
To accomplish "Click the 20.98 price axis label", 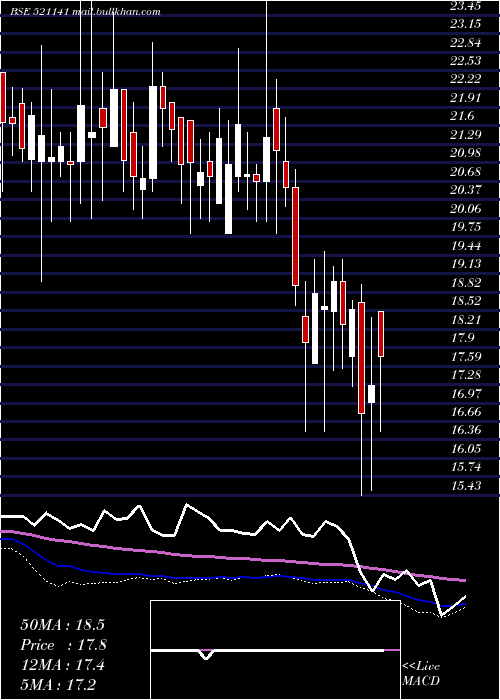I will (466, 153).
